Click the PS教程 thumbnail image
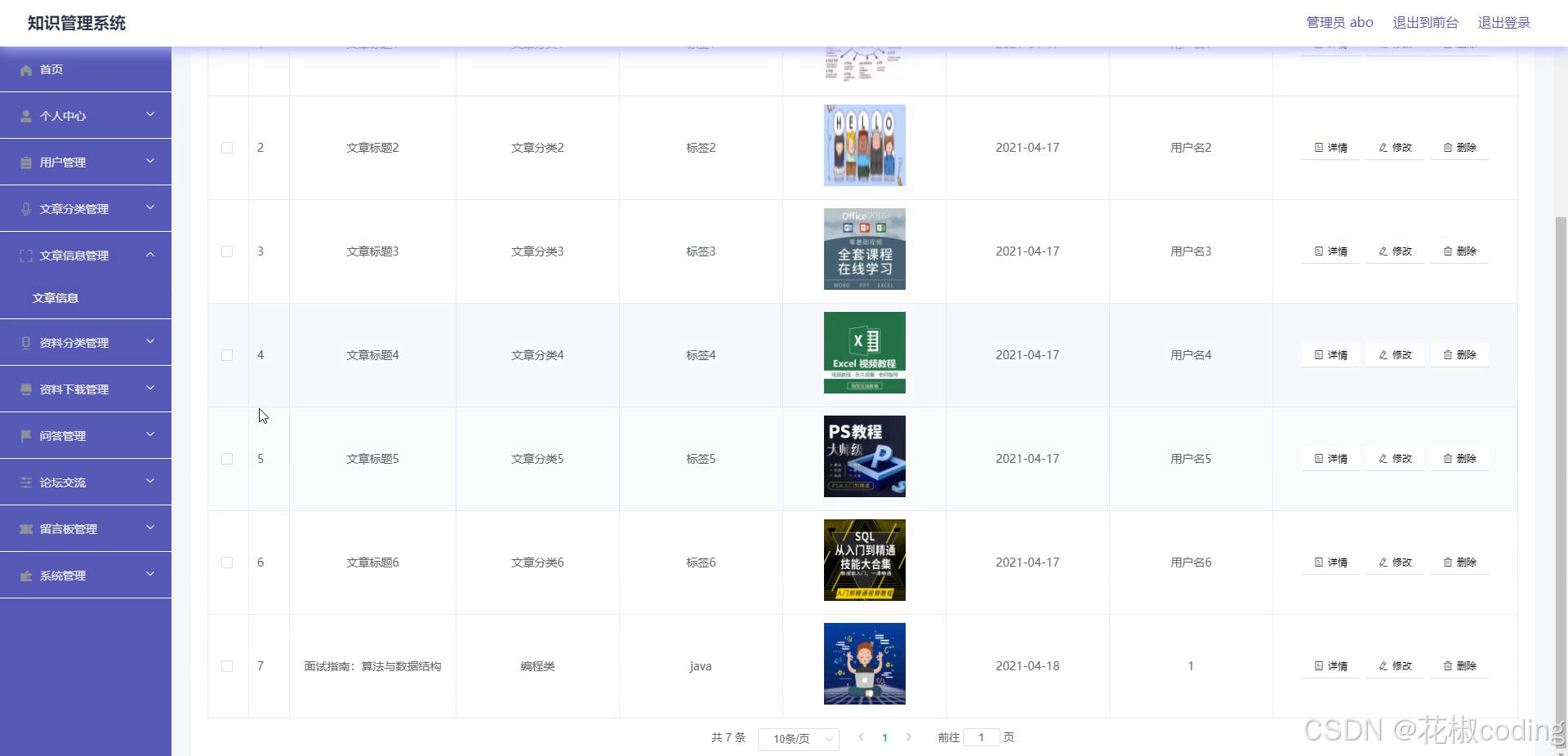The height and width of the screenshot is (756, 1568). [864, 456]
